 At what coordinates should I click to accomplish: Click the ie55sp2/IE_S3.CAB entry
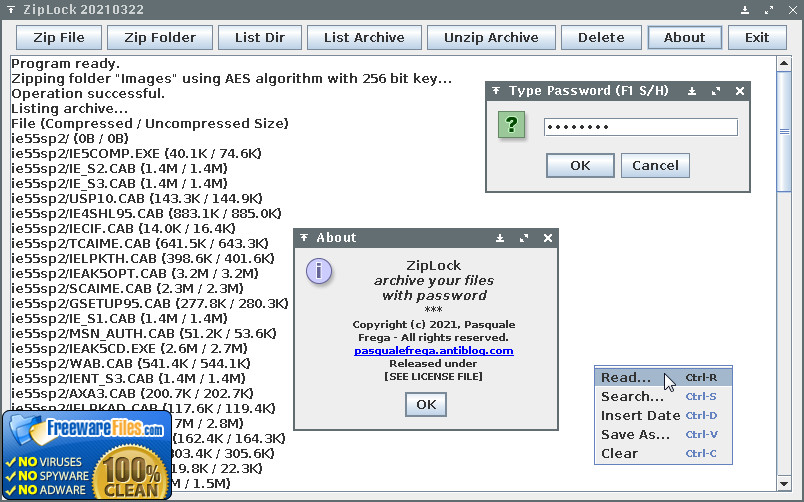[x=119, y=184]
